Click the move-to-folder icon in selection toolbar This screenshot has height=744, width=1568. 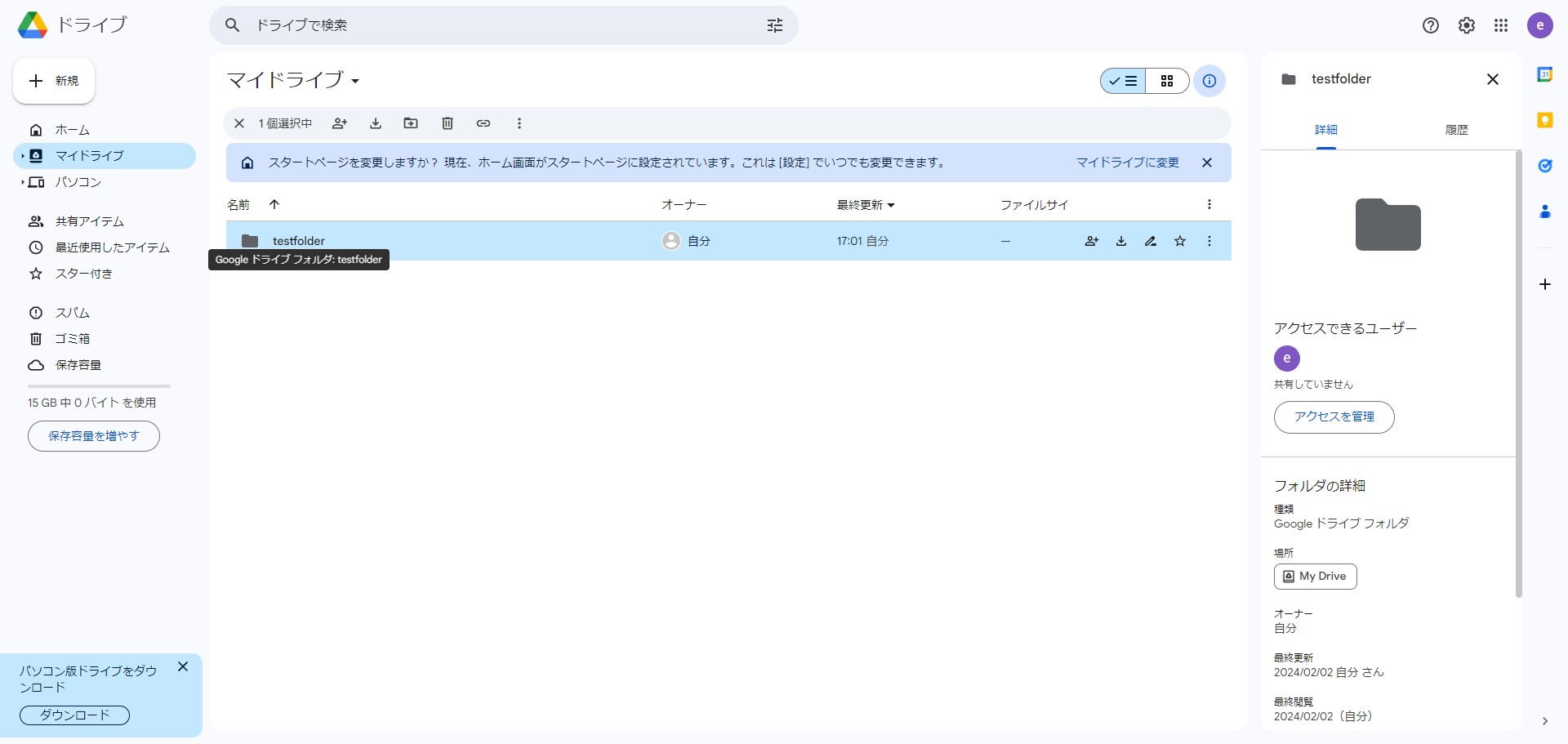coord(411,123)
